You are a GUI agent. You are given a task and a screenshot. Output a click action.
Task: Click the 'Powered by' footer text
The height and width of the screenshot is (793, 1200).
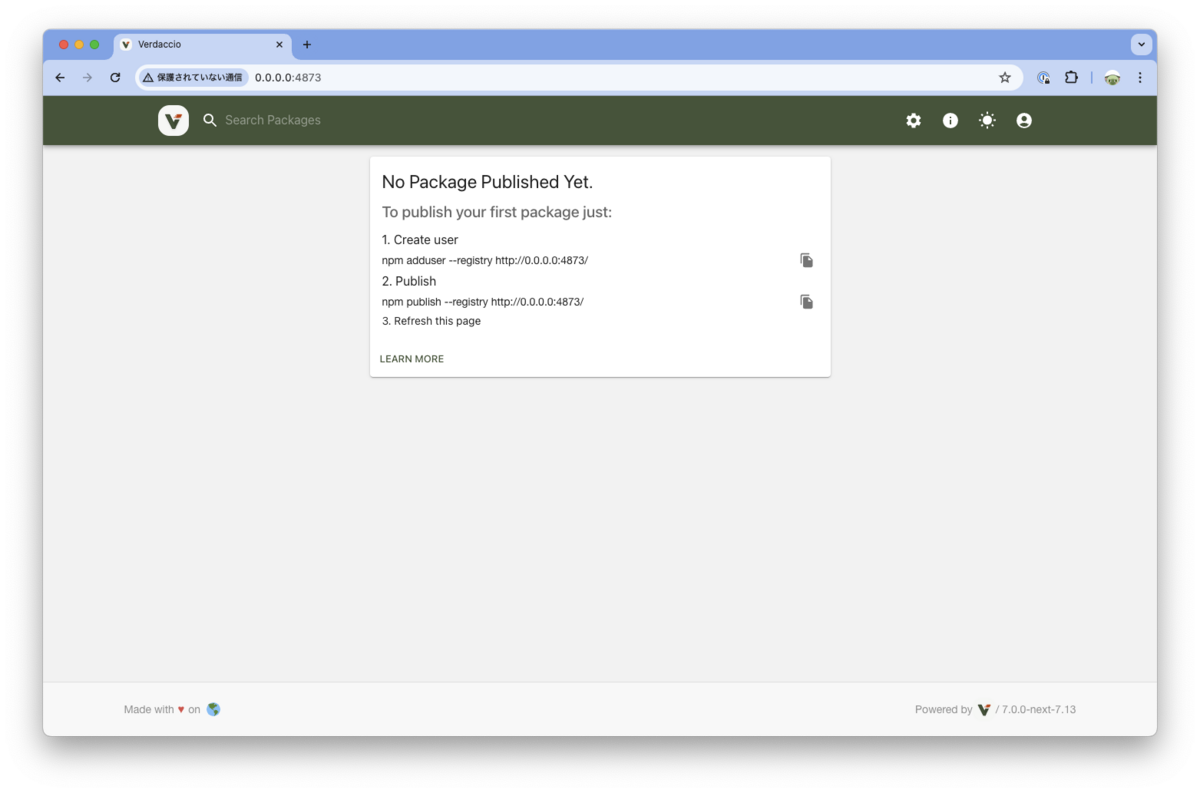(x=943, y=709)
